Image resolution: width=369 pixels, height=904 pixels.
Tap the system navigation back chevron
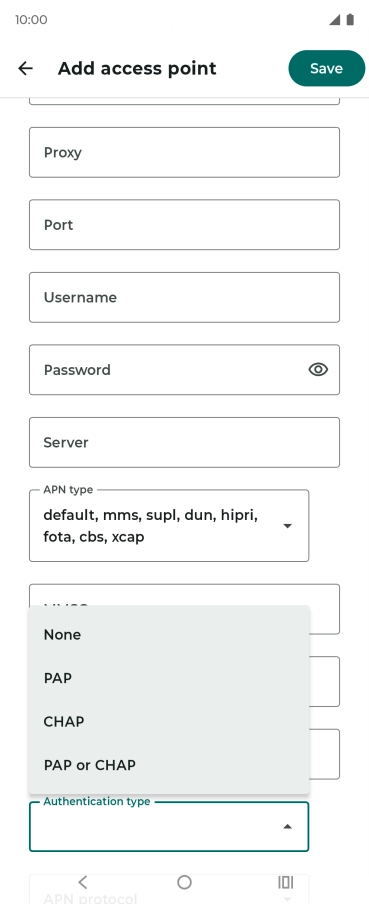(x=82, y=882)
